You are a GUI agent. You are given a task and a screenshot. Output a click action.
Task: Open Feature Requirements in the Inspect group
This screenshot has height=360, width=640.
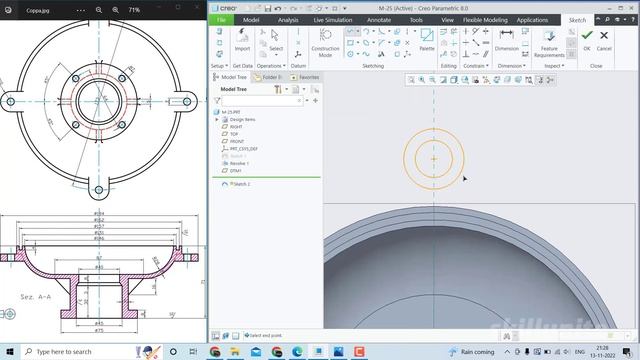coord(549,43)
